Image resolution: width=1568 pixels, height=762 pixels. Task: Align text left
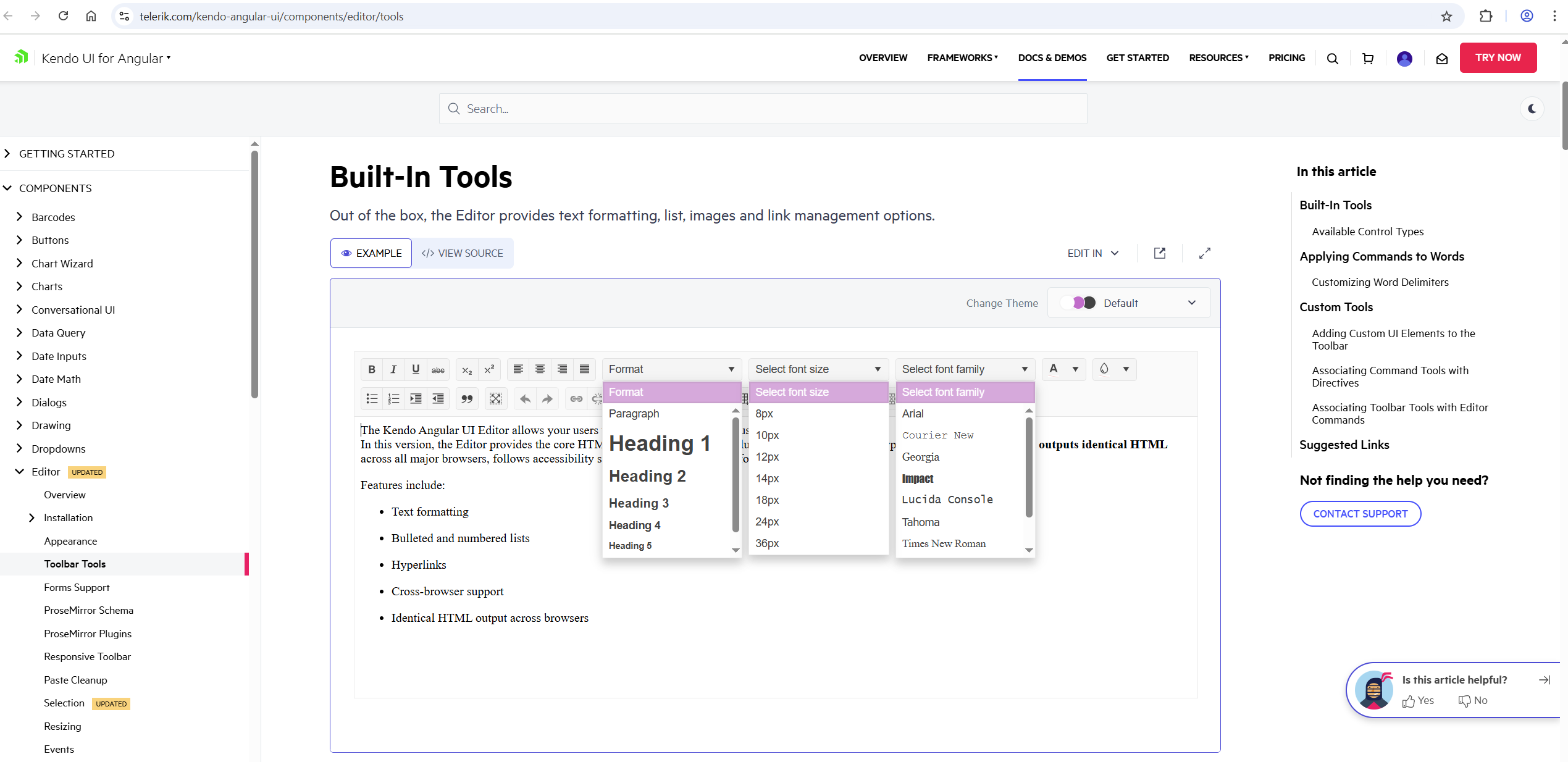coord(518,369)
